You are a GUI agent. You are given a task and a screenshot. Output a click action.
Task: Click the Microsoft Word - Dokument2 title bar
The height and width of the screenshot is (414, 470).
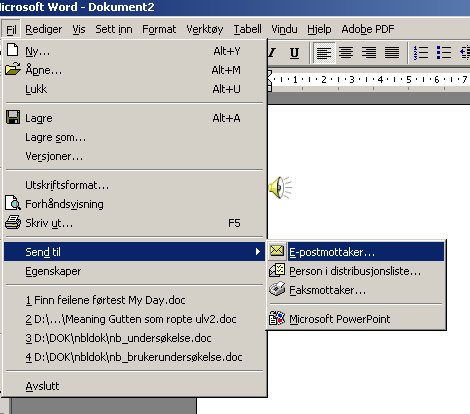[x=235, y=7]
